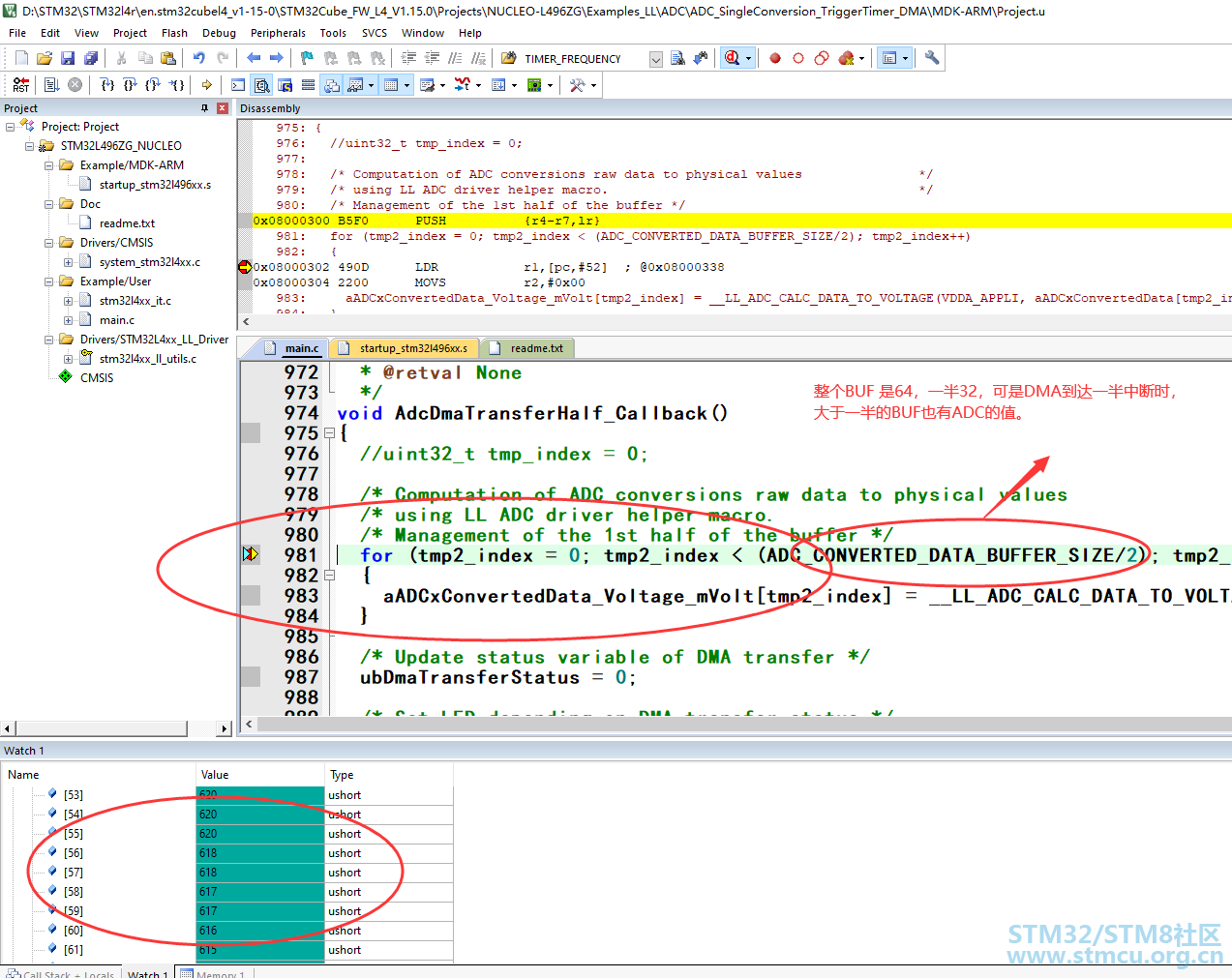Viewport: 1232px width, 978px height.
Task: Open the Debug menu
Action: coord(219,33)
